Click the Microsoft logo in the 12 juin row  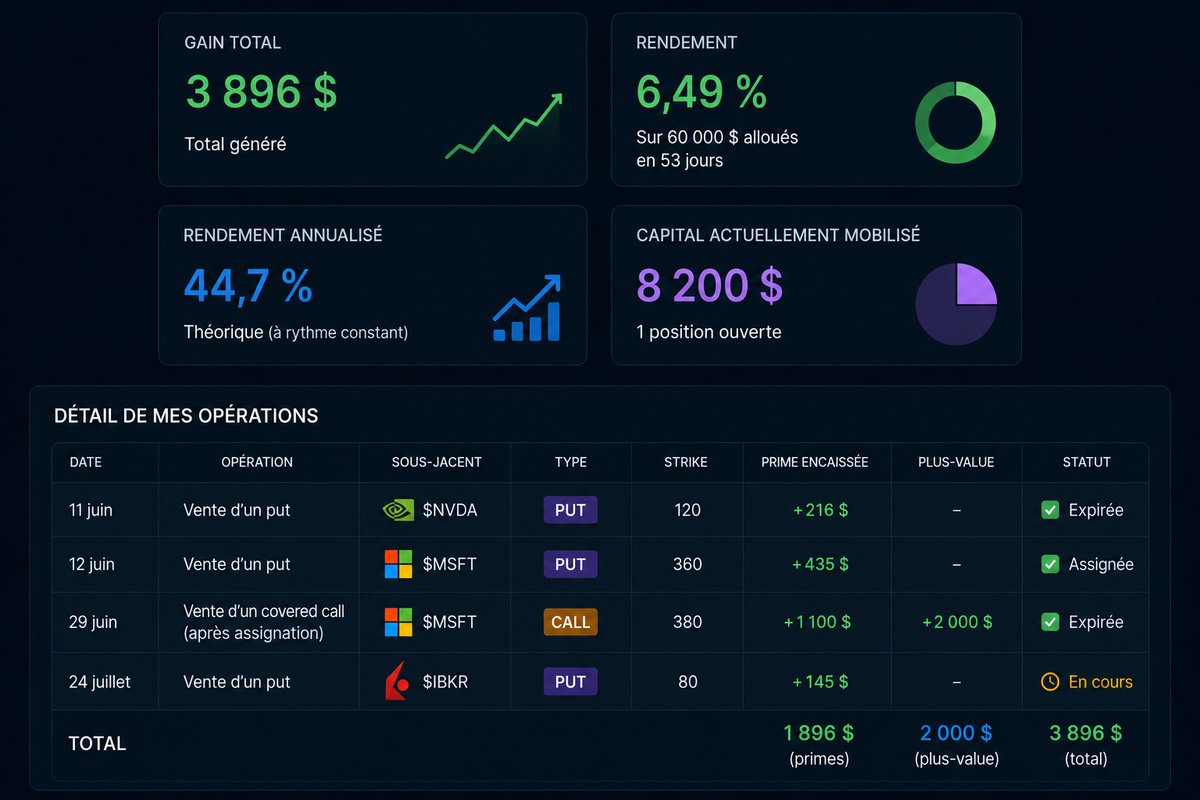click(x=398, y=564)
